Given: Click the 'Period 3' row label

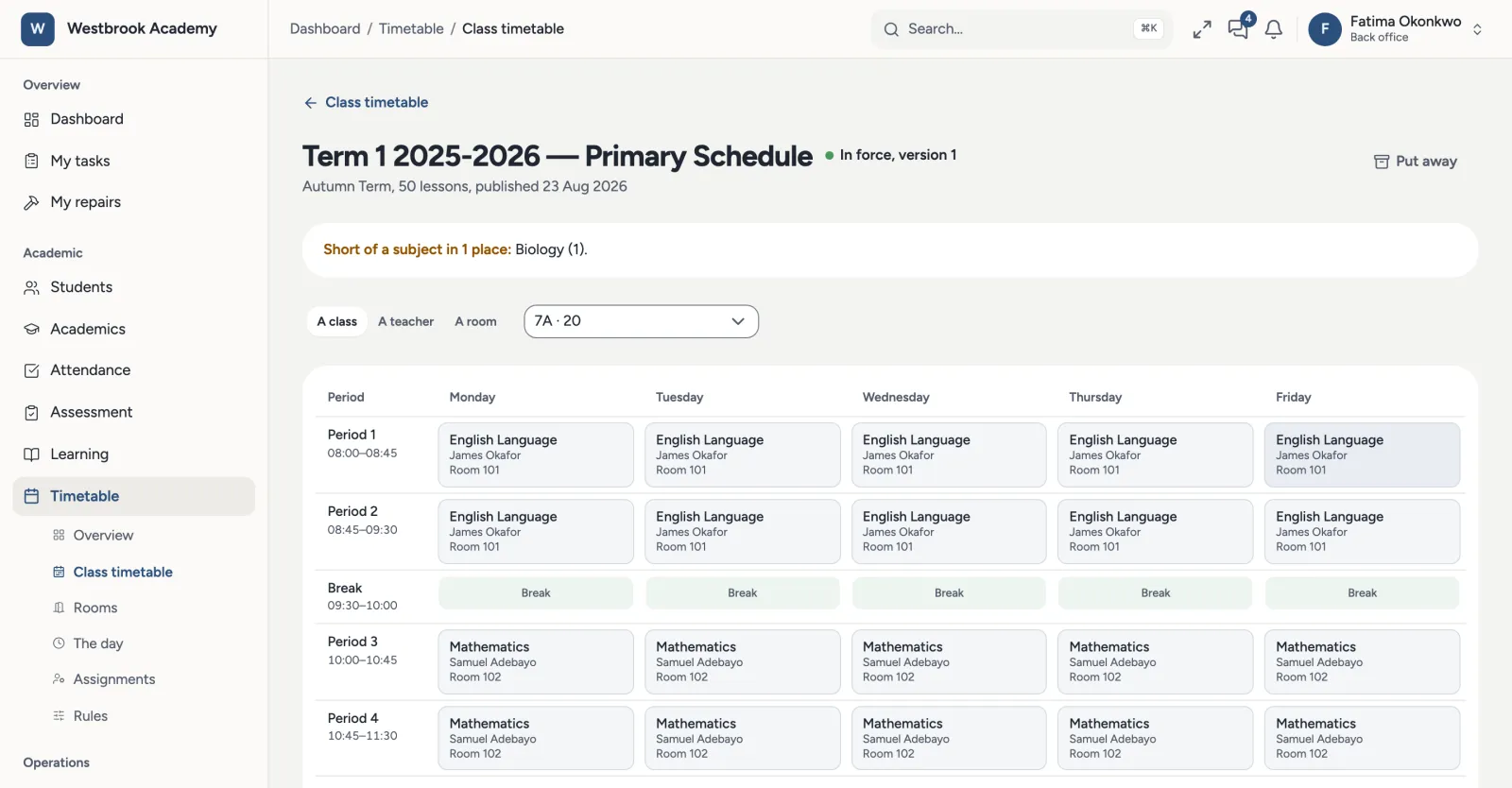Looking at the screenshot, I should click(352, 642).
